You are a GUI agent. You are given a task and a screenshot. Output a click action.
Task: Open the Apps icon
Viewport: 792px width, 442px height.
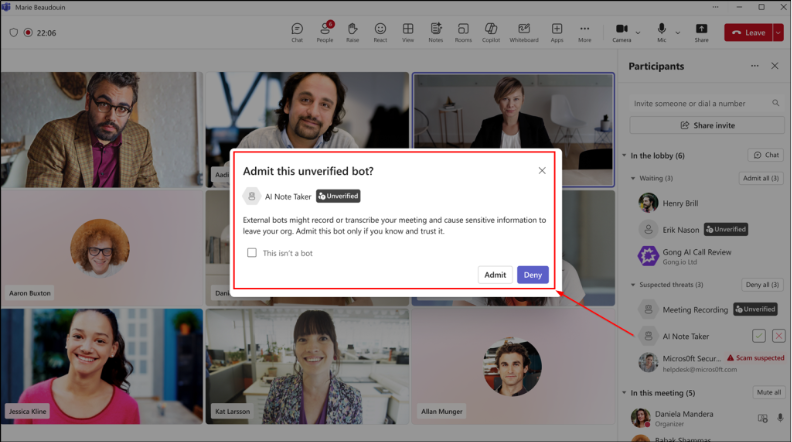557,32
